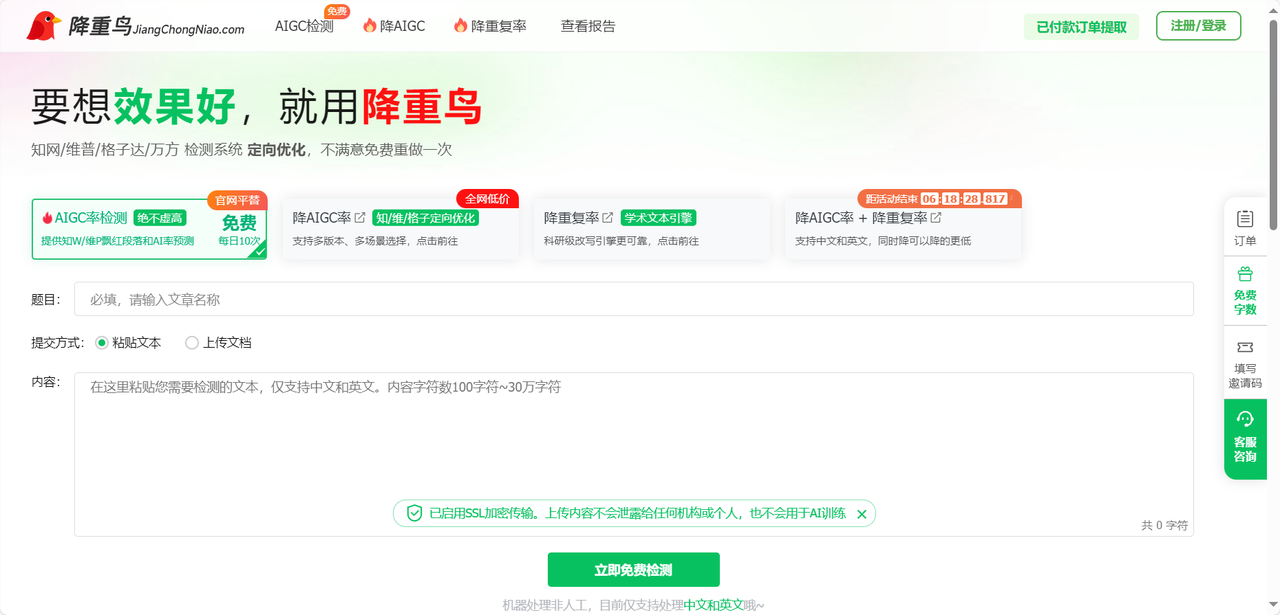Click the 绝不虚高 tag
The image size is (1280, 615).
[160, 218]
